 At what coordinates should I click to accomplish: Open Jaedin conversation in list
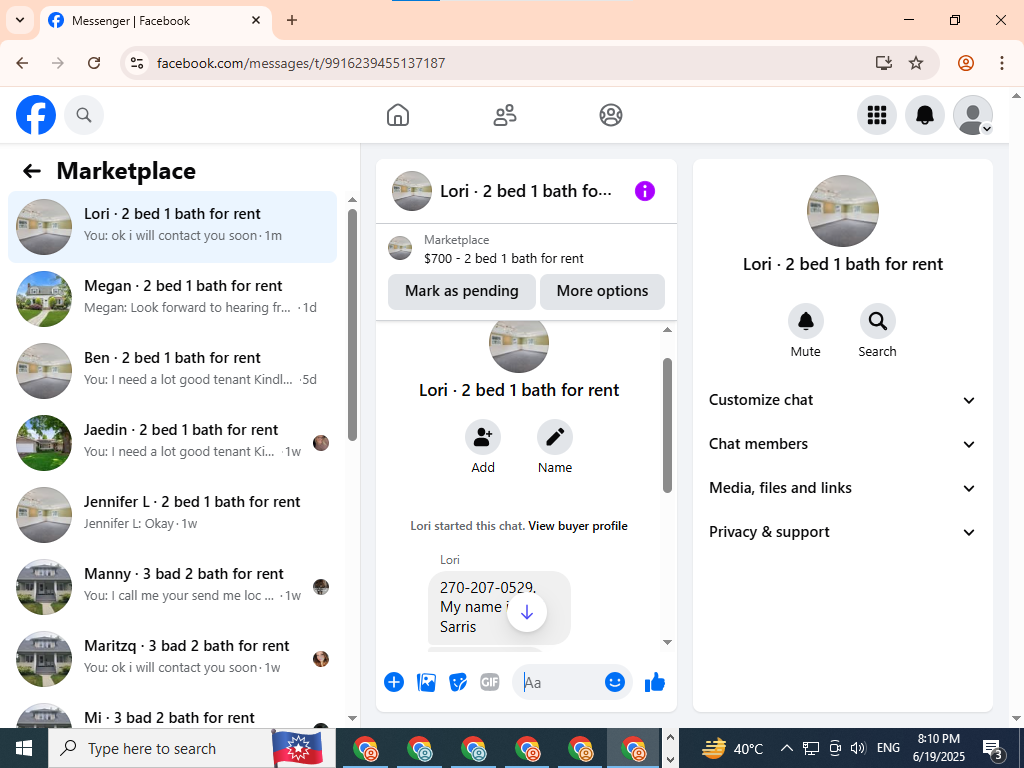[172, 443]
